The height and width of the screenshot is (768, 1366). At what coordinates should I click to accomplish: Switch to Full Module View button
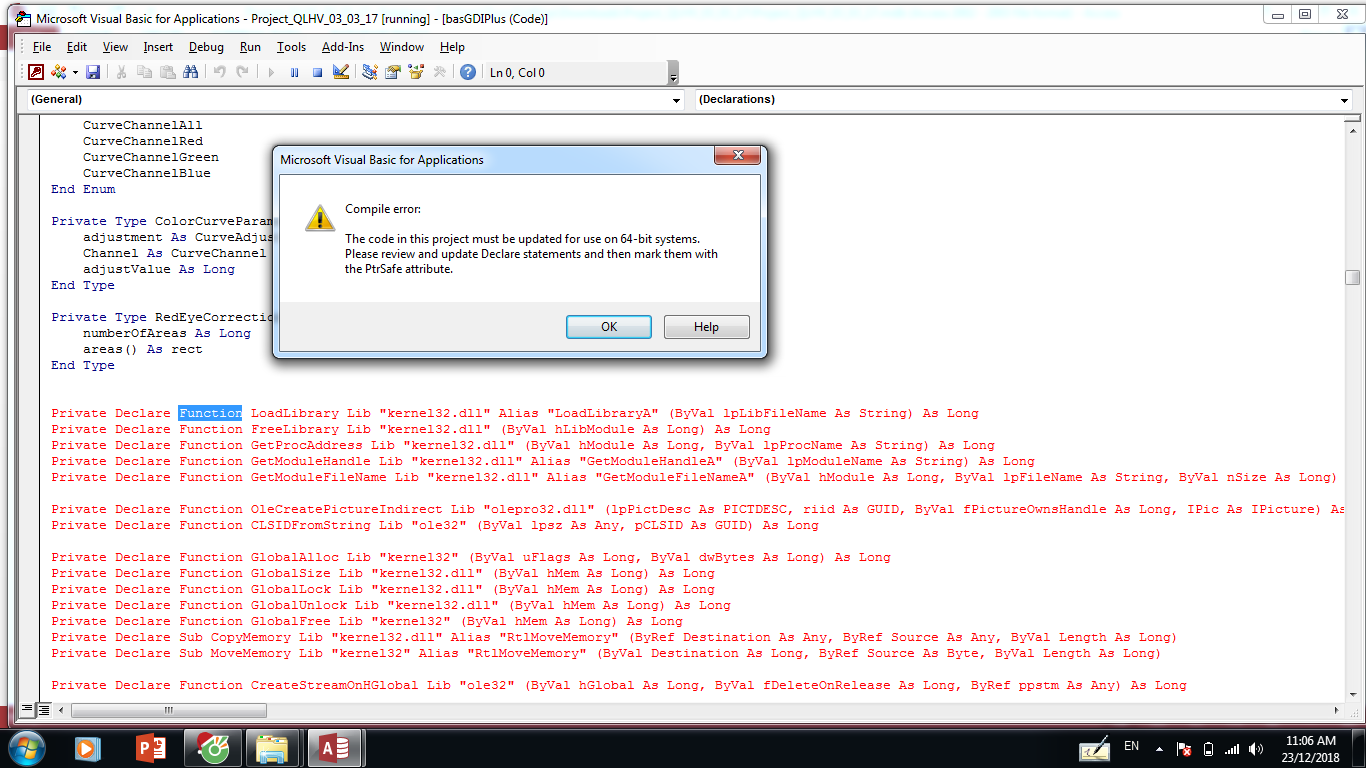click(x=44, y=710)
